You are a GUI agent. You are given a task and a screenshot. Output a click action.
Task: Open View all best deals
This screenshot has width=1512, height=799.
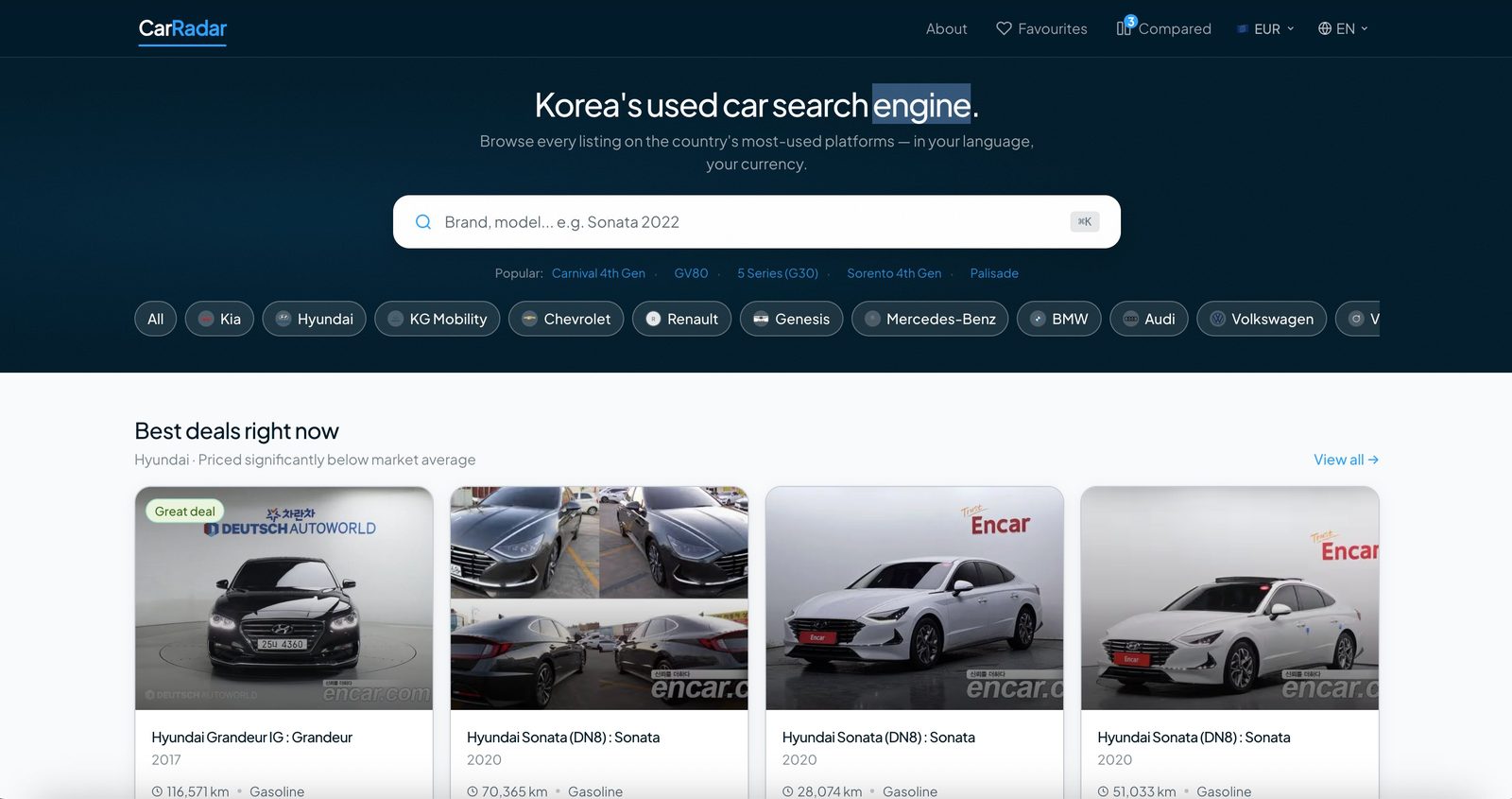coord(1346,460)
